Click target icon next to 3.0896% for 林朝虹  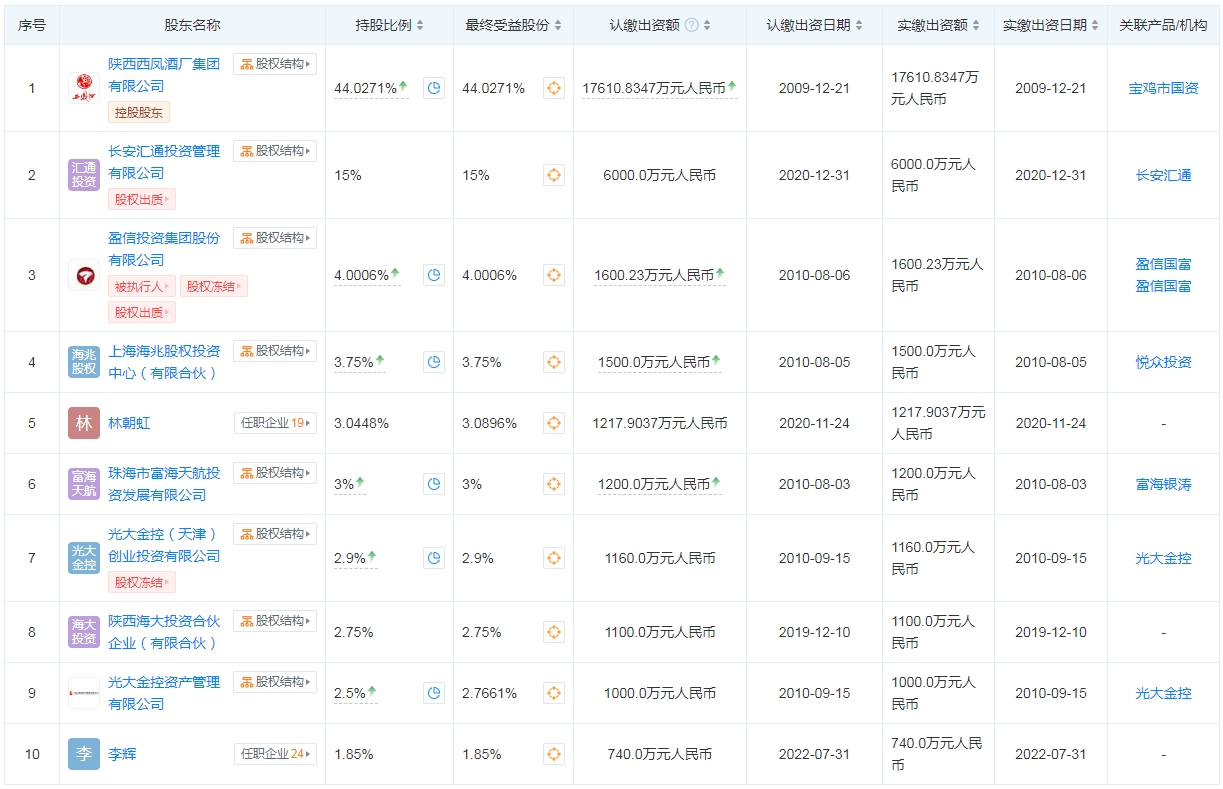tap(554, 424)
